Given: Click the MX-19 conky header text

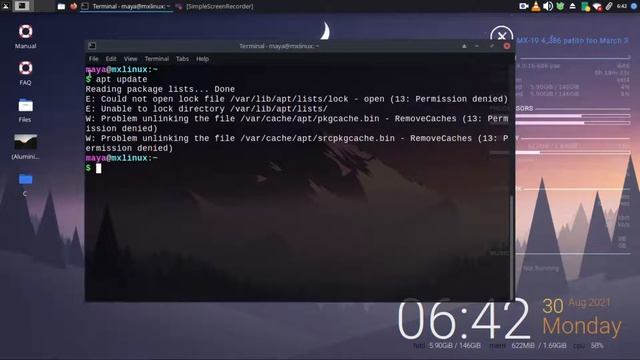Looking at the screenshot, I should [x=573, y=40].
